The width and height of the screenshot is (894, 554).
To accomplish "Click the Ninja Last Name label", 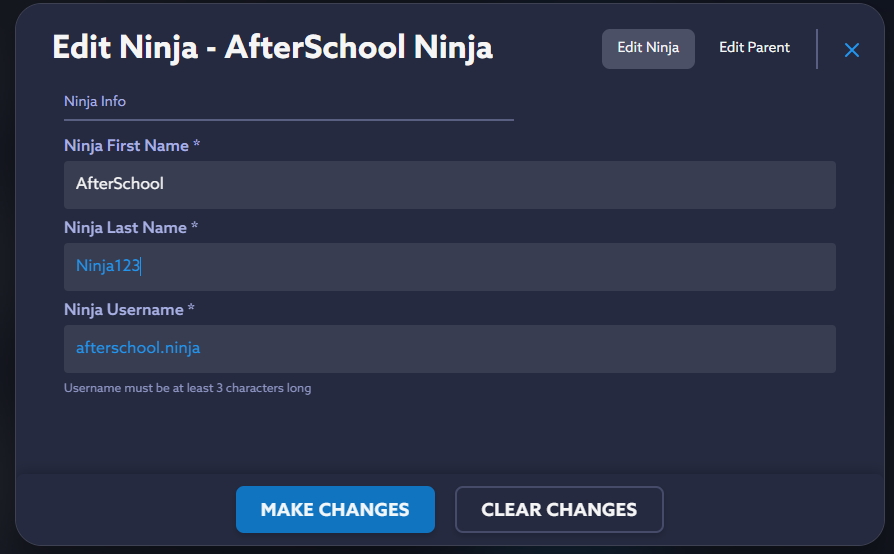I will [125, 228].
